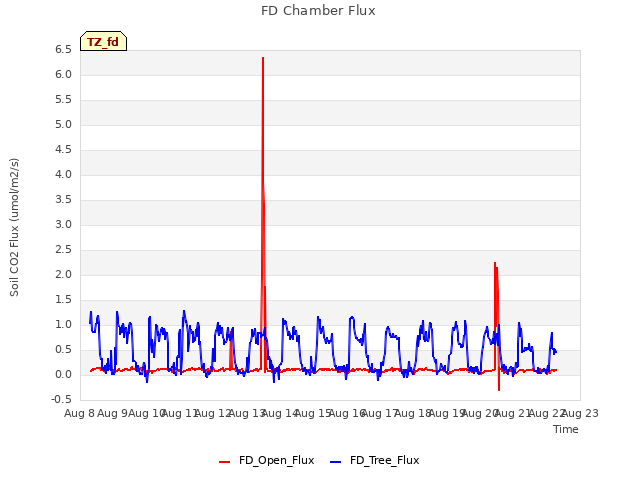Click the blue FD_Tree_Flux legend swatch
Screen dimensions: 640x480
[335, 462]
